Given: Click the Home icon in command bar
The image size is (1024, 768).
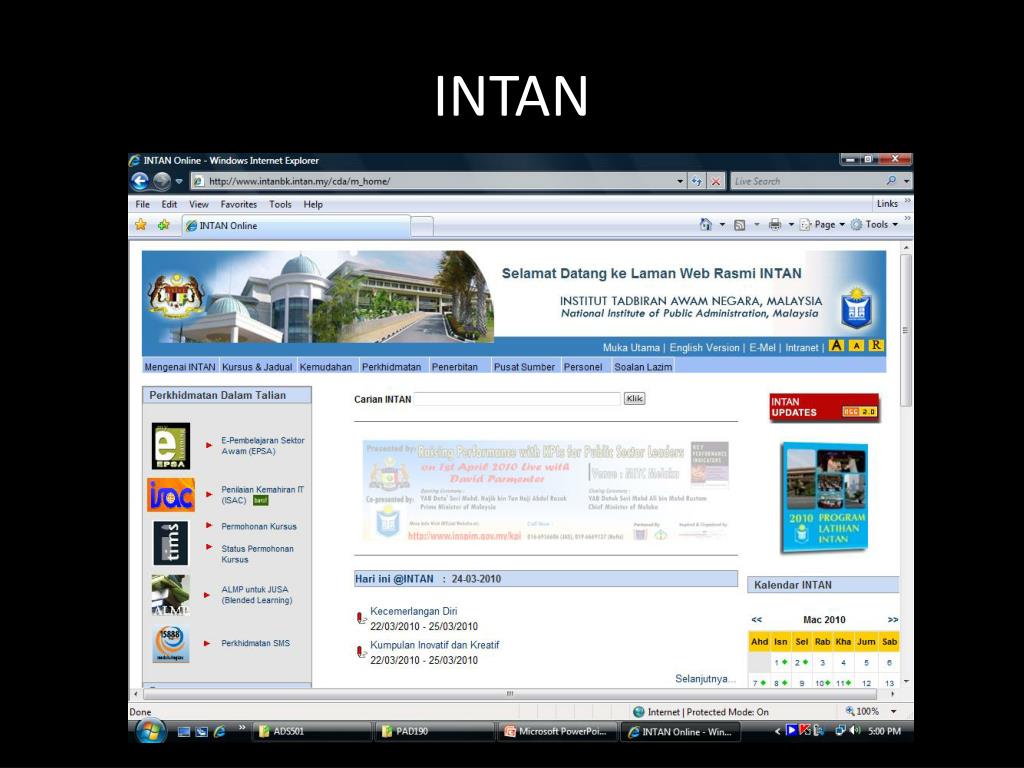Looking at the screenshot, I should tap(705, 225).
